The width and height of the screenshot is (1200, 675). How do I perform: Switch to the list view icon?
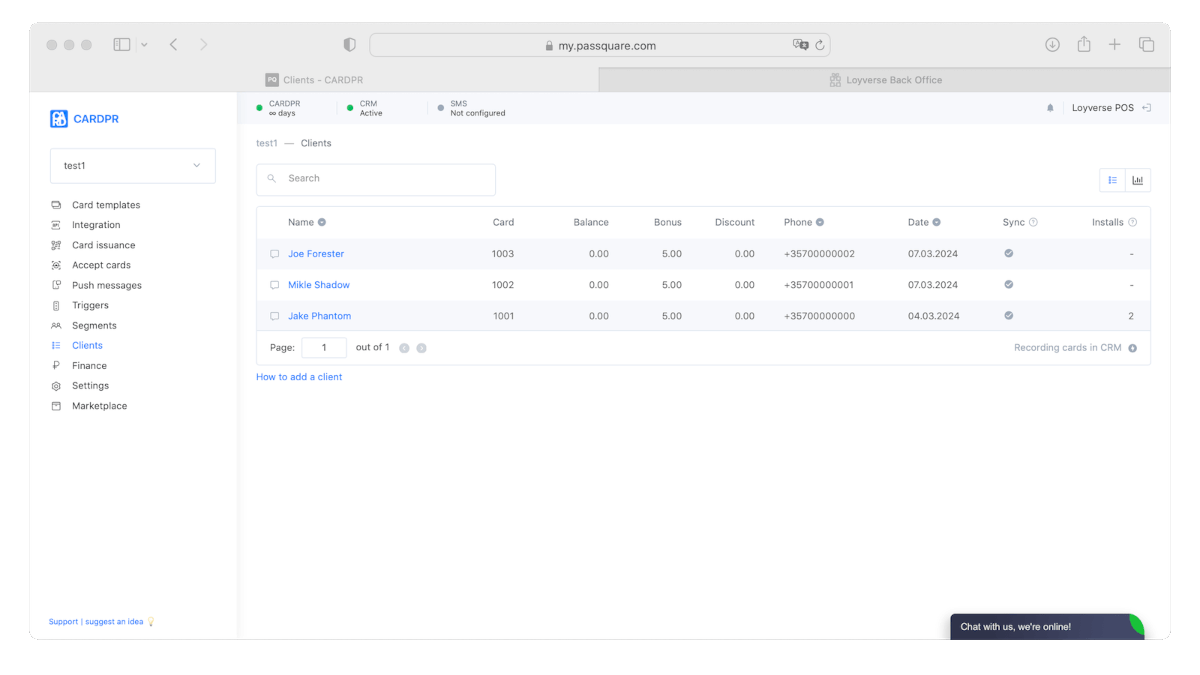pos(1112,180)
